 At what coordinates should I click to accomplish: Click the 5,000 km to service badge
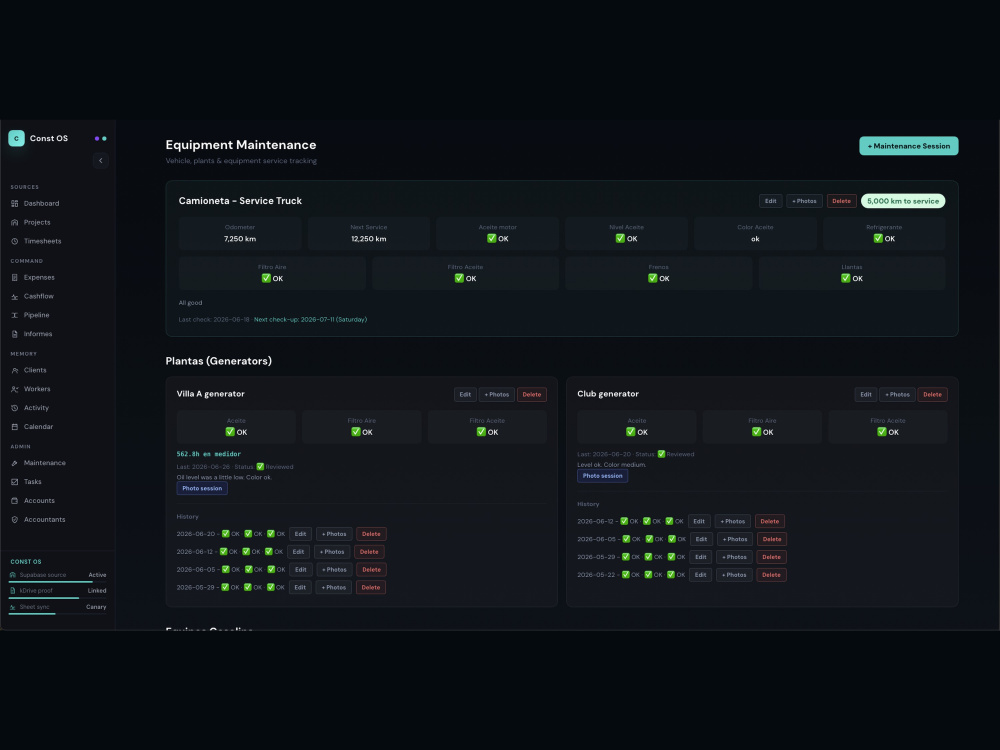tap(903, 201)
